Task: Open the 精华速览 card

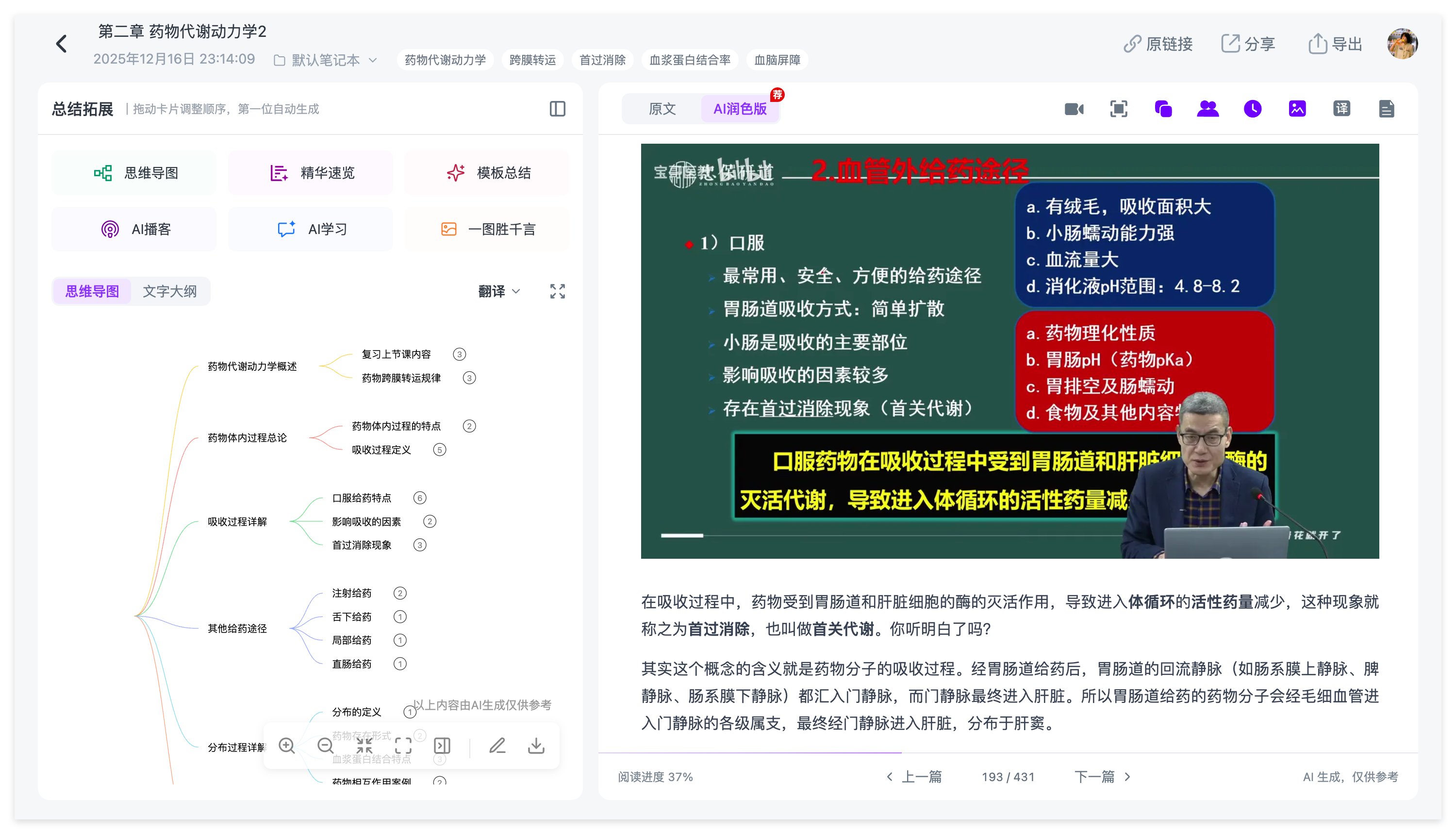Action: pyautogui.click(x=311, y=173)
